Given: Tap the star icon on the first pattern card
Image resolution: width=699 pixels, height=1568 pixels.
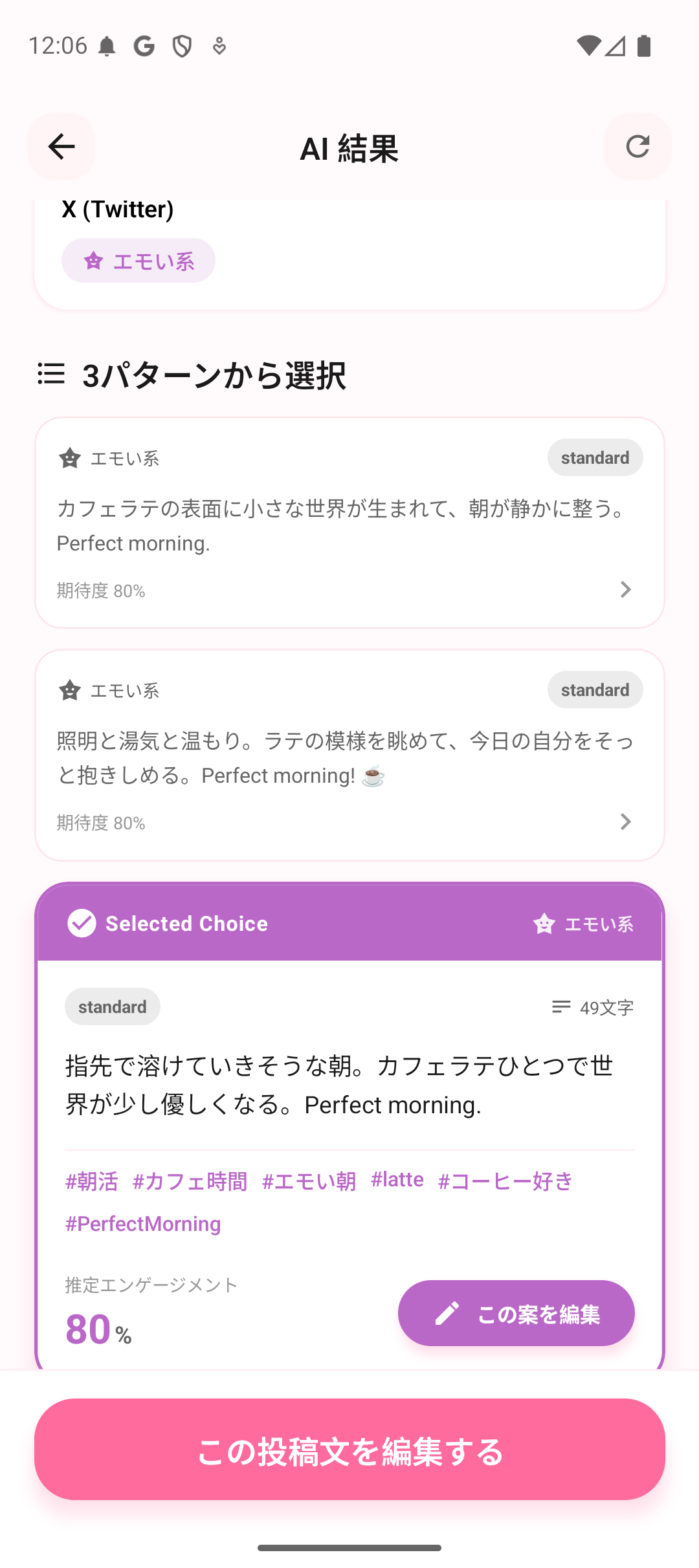Looking at the screenshot, I should point(70,459).
